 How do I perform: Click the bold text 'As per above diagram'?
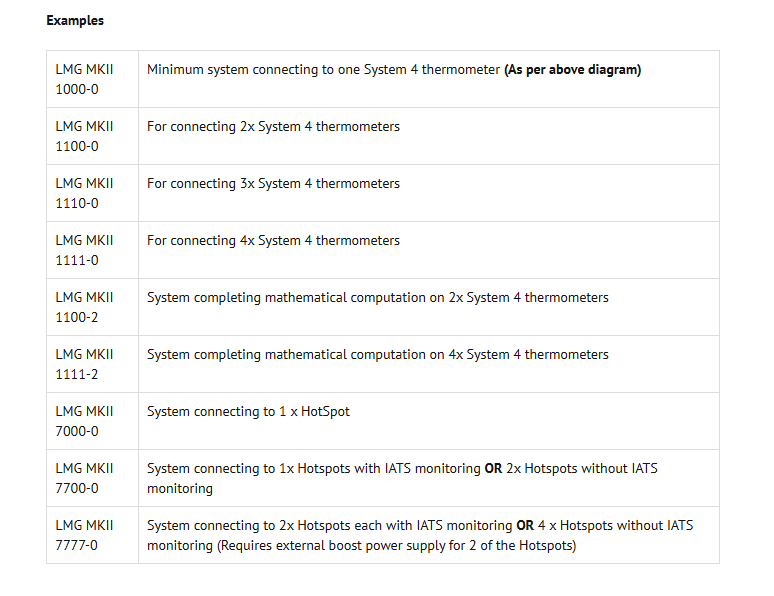pos(573,70)
